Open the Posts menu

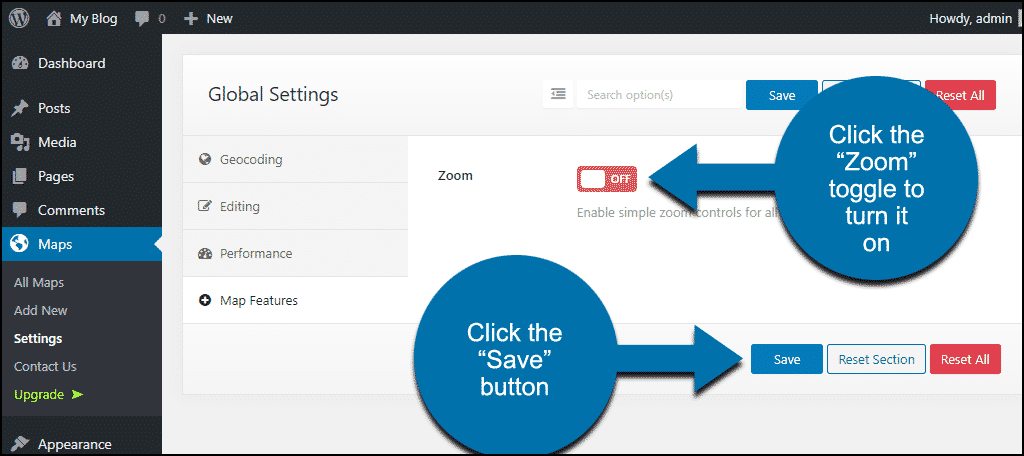(x=54, y=108)
